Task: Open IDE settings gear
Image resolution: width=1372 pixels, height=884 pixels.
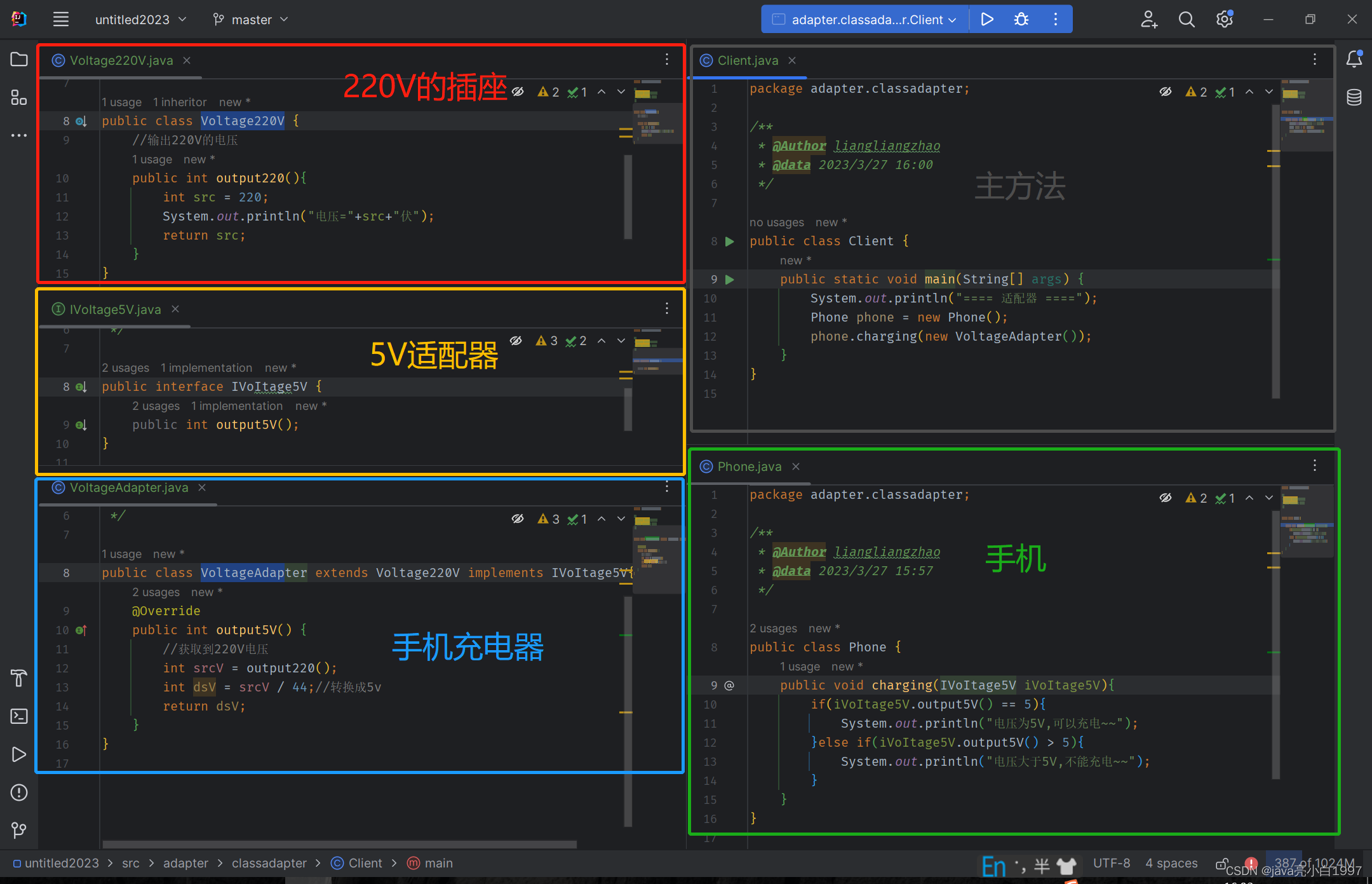Action: 1225,19
